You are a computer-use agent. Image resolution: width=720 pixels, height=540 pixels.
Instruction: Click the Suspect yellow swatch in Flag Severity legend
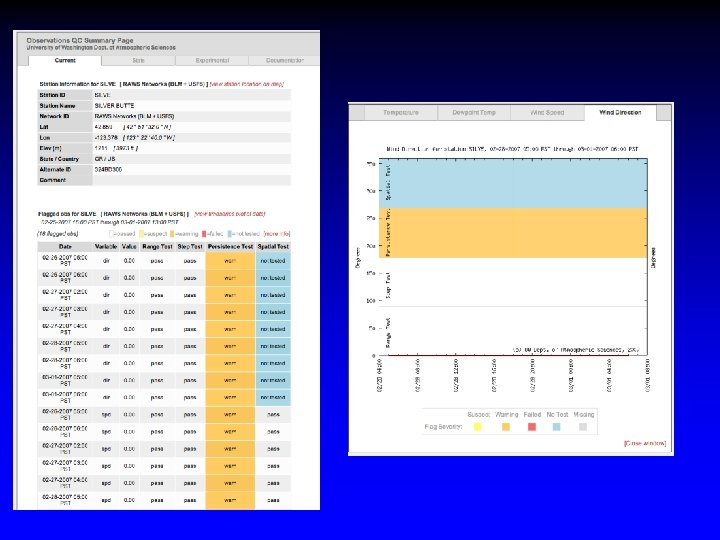pos(478,427)
